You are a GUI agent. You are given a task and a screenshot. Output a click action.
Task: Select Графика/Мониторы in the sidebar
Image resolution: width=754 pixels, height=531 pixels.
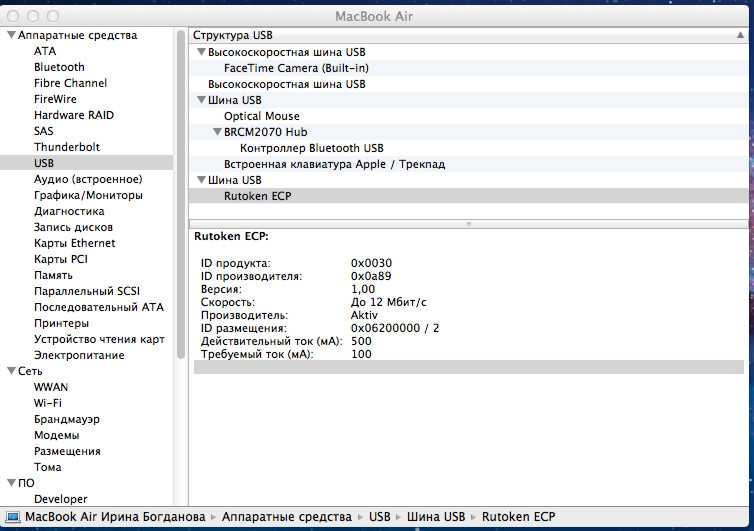pyautogui.click(x=88, y=195)
